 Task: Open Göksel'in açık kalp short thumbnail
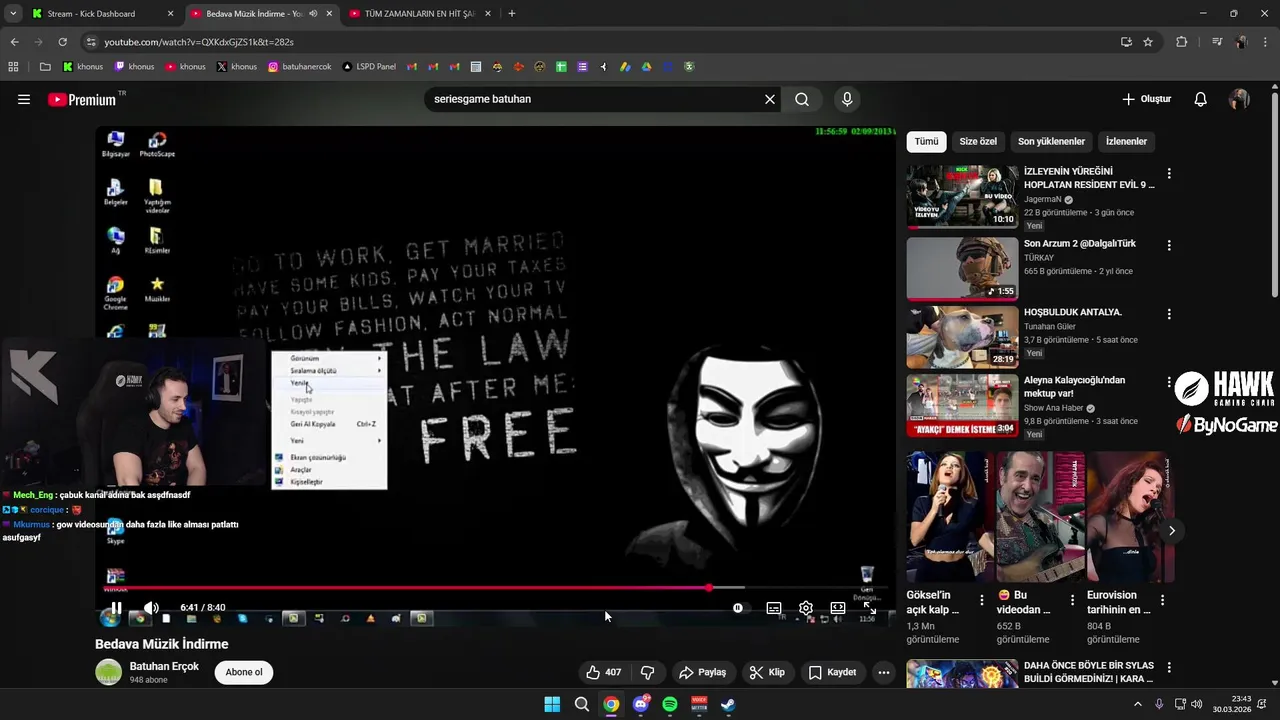(950, 516)
